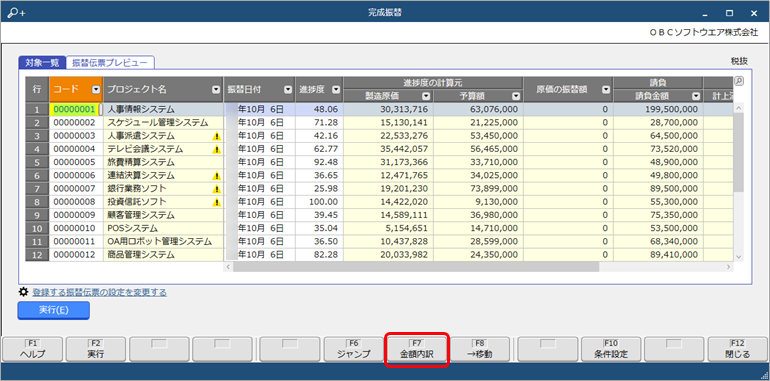Click project name POSシステム
The height and width of the screenshot is (381, 770).
[133, 228]
